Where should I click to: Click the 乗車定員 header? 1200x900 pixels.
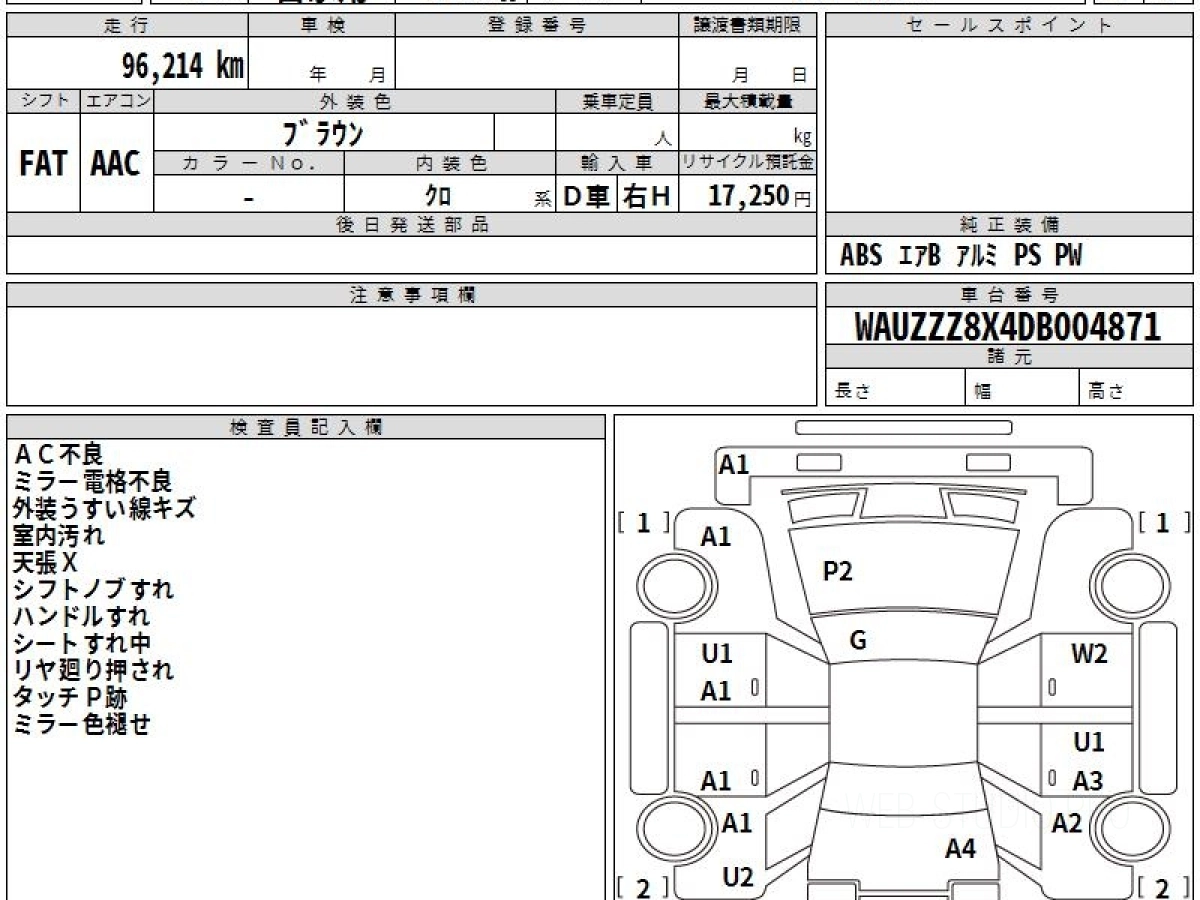click(618, 102)
